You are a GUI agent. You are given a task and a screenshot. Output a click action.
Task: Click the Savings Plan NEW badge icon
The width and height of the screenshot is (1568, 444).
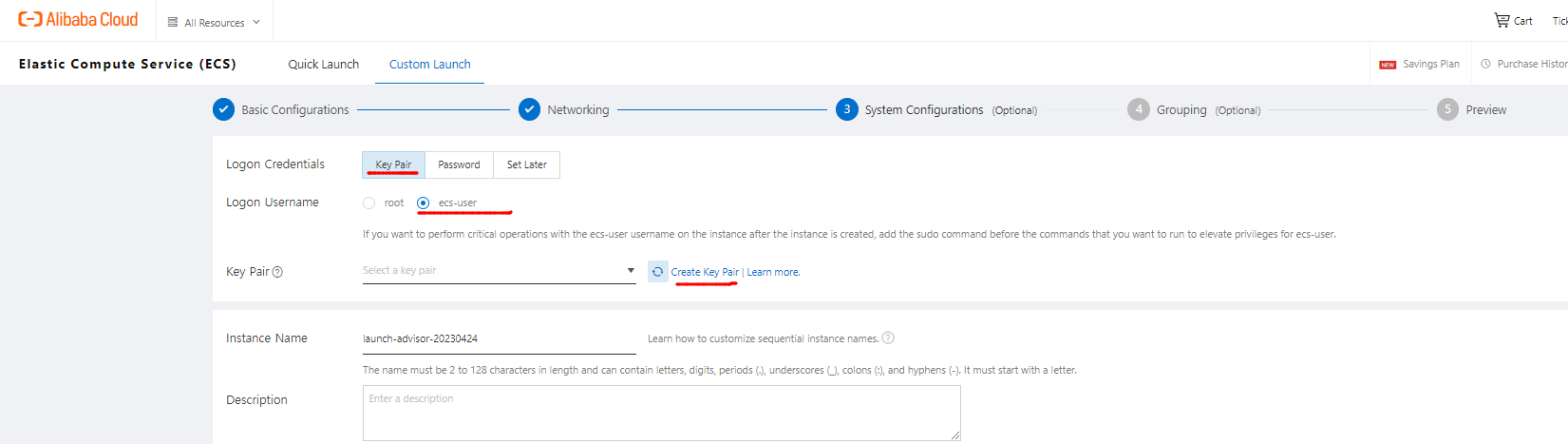coord(1388,65)
